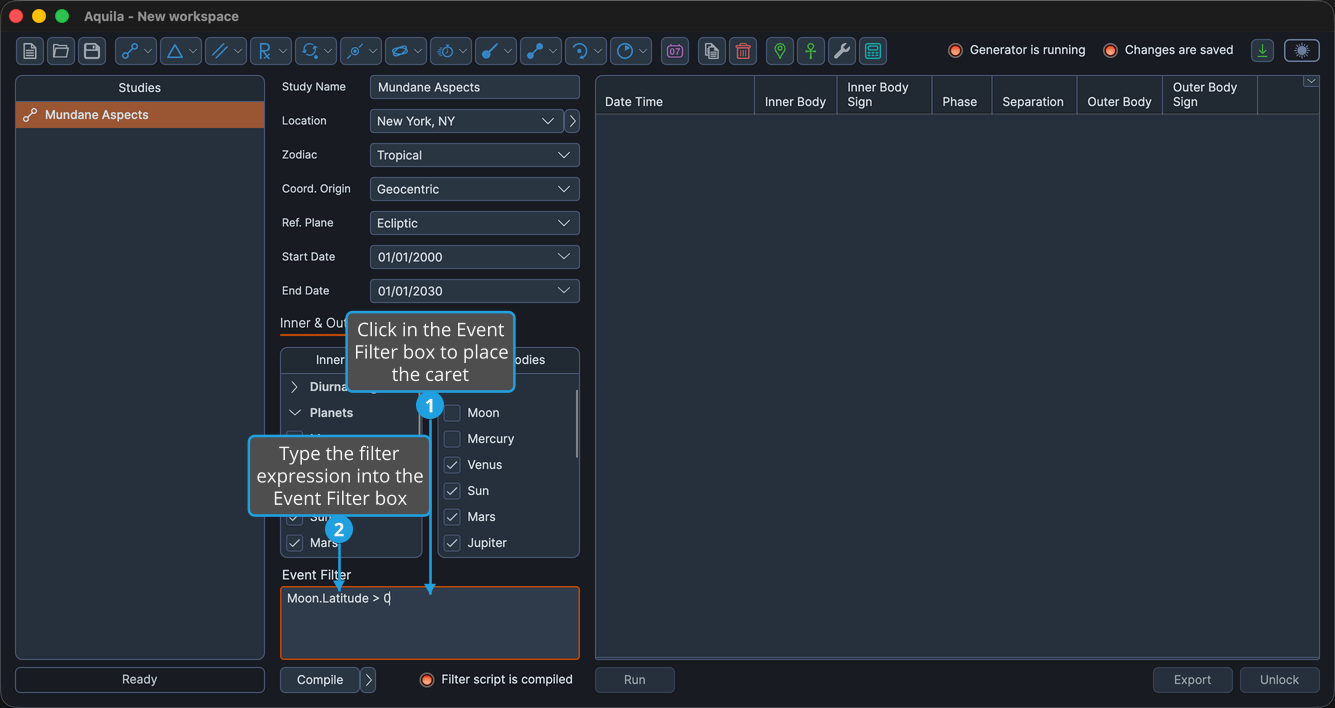Open the Zodiac dropdown set to Tropical
The height and width of the screenshot is (708, 1335).
tap(474, 155)
